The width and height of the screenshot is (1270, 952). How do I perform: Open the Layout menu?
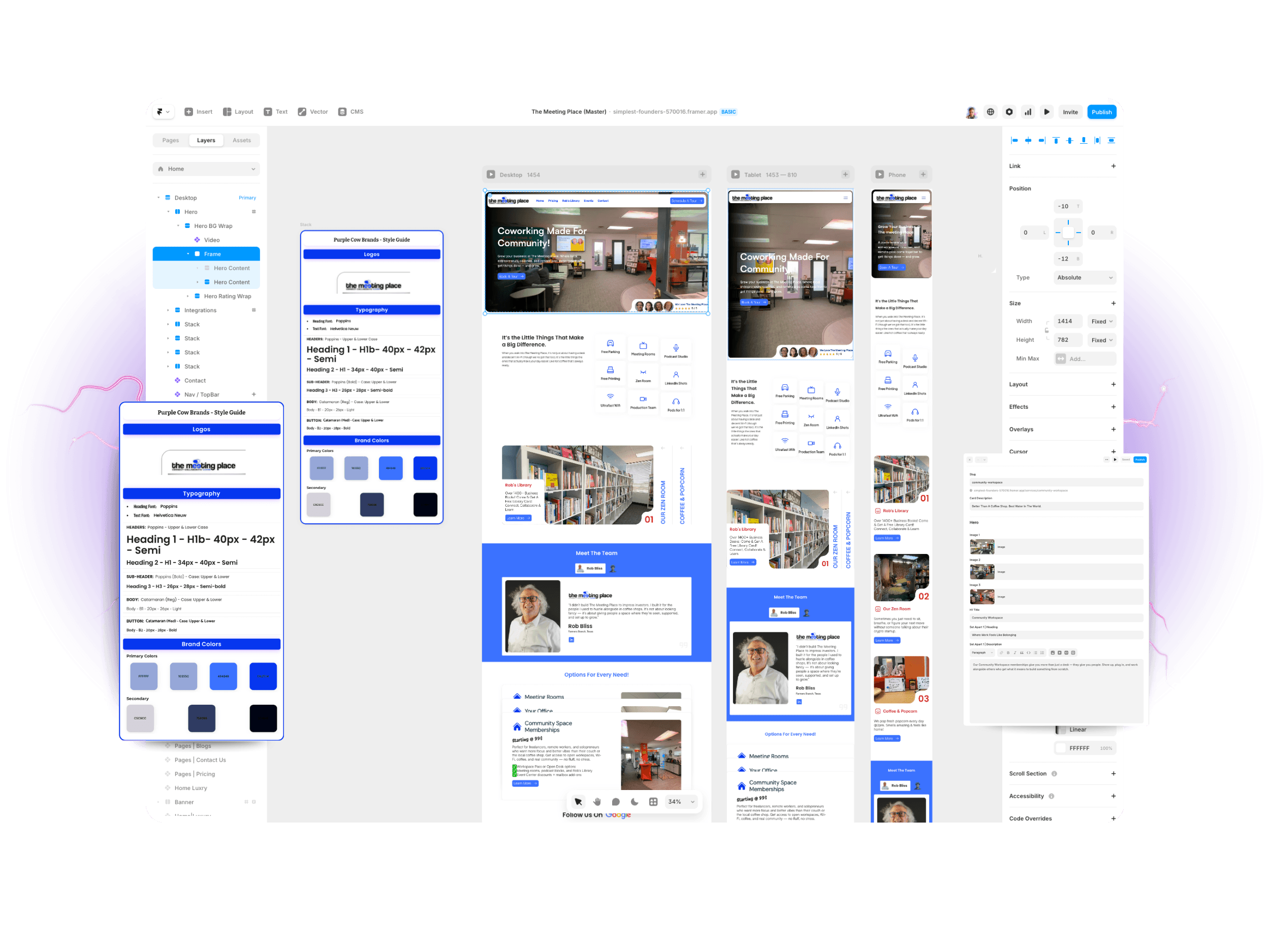[238, 112]
